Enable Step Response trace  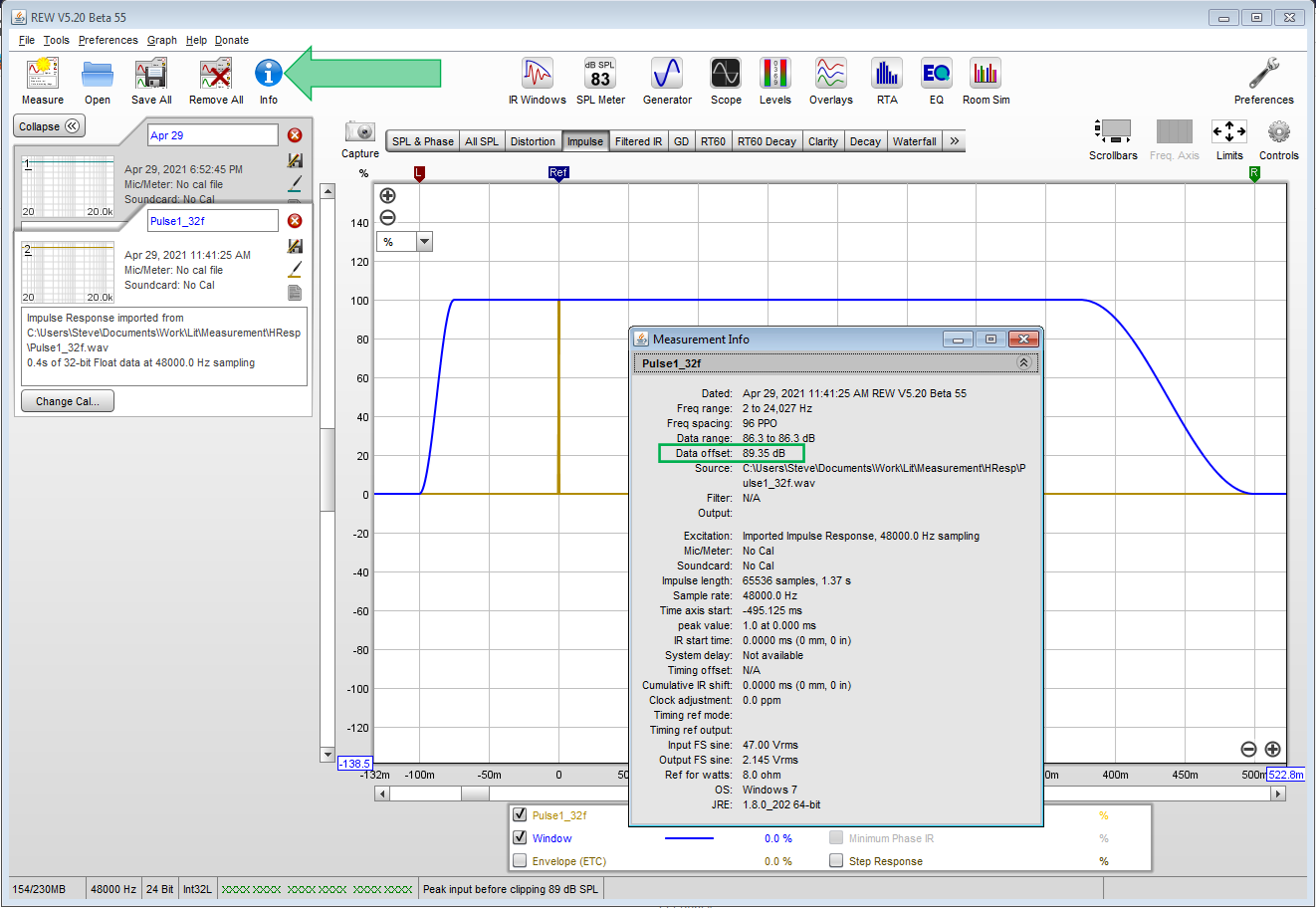[x=836, y=860]
